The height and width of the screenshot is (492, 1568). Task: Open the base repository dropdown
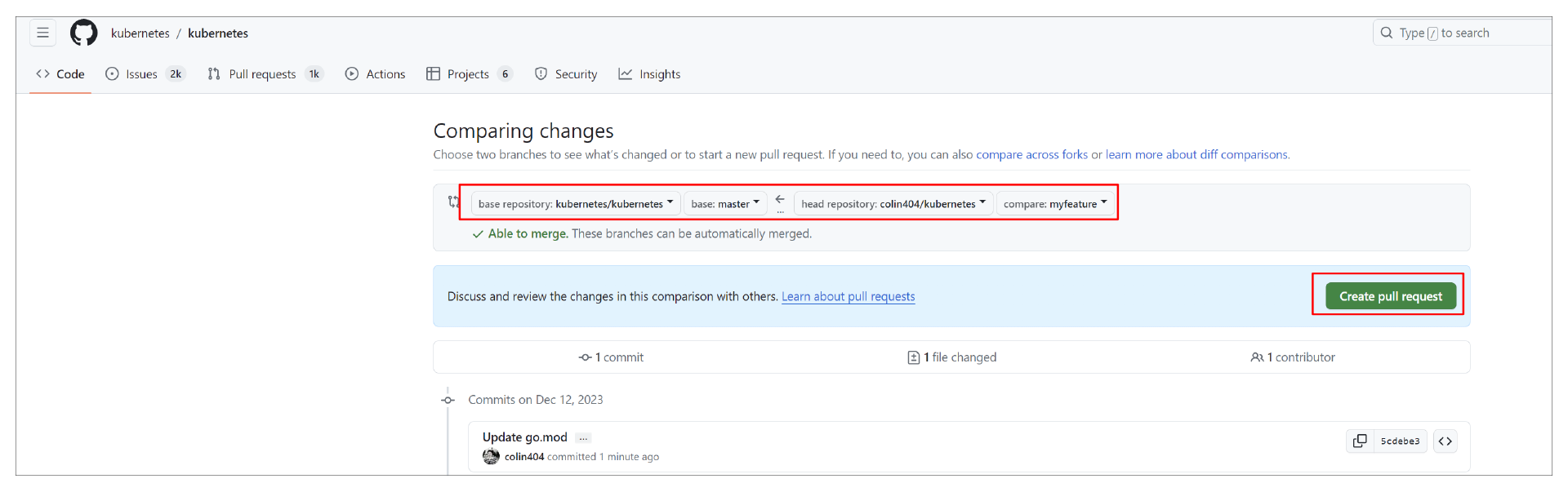[576, 204]
